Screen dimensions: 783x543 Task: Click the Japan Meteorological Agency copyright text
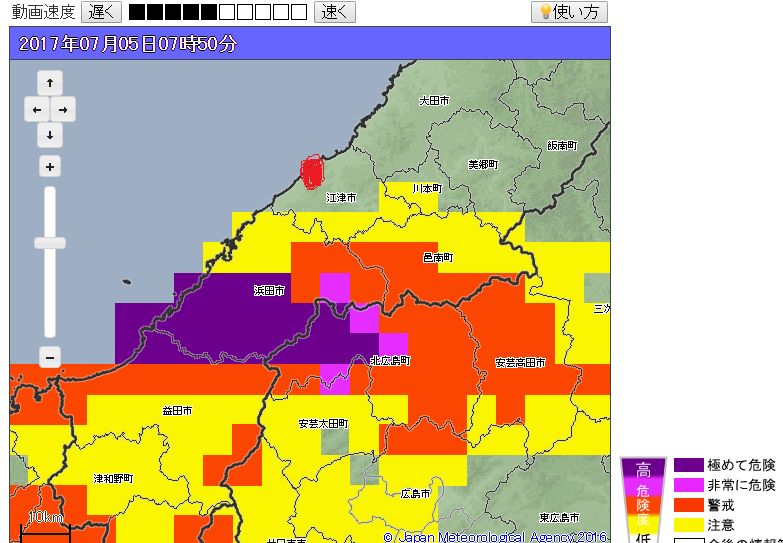point(495,537)
